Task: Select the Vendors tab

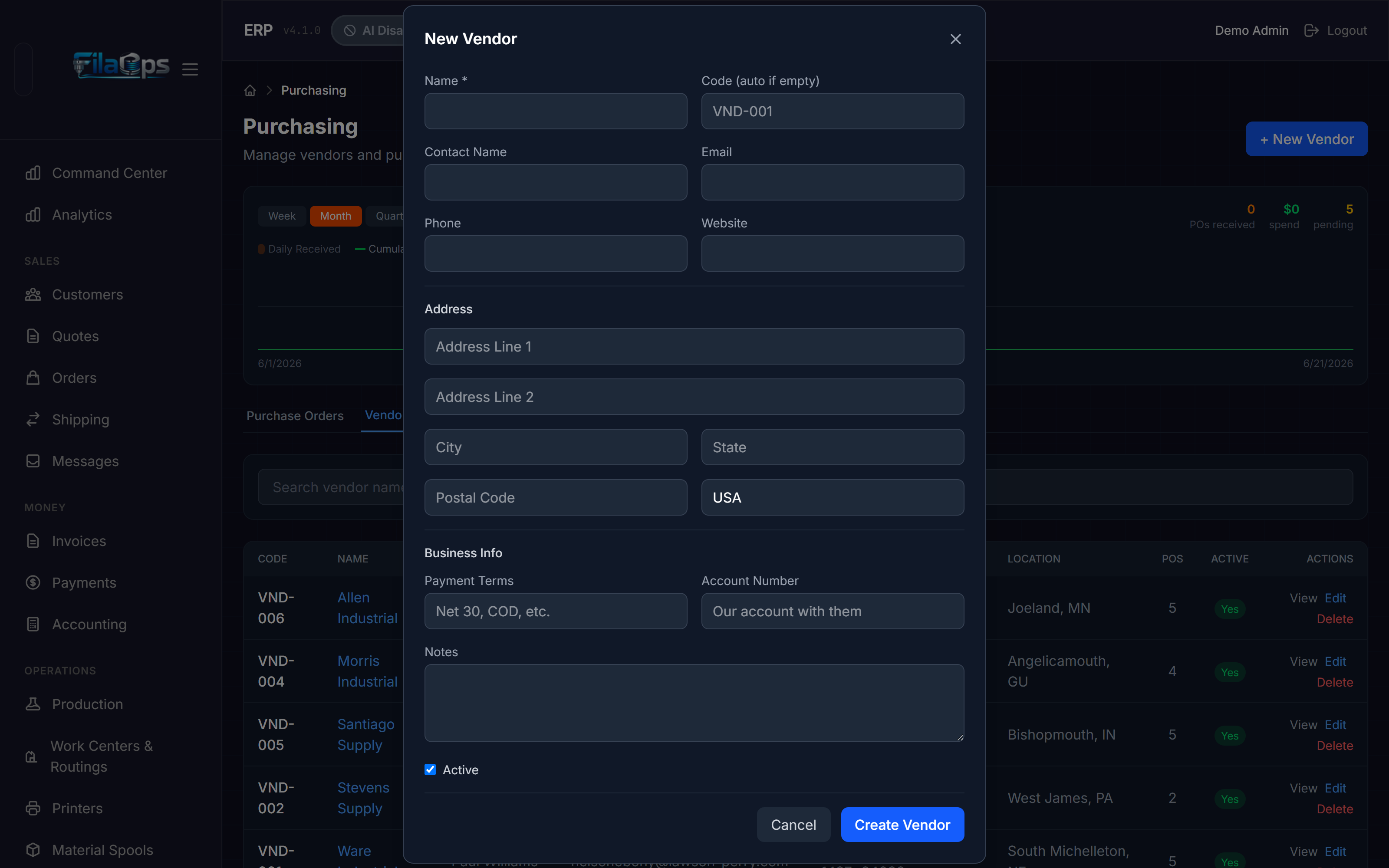Action: click(x=383, y=415)
